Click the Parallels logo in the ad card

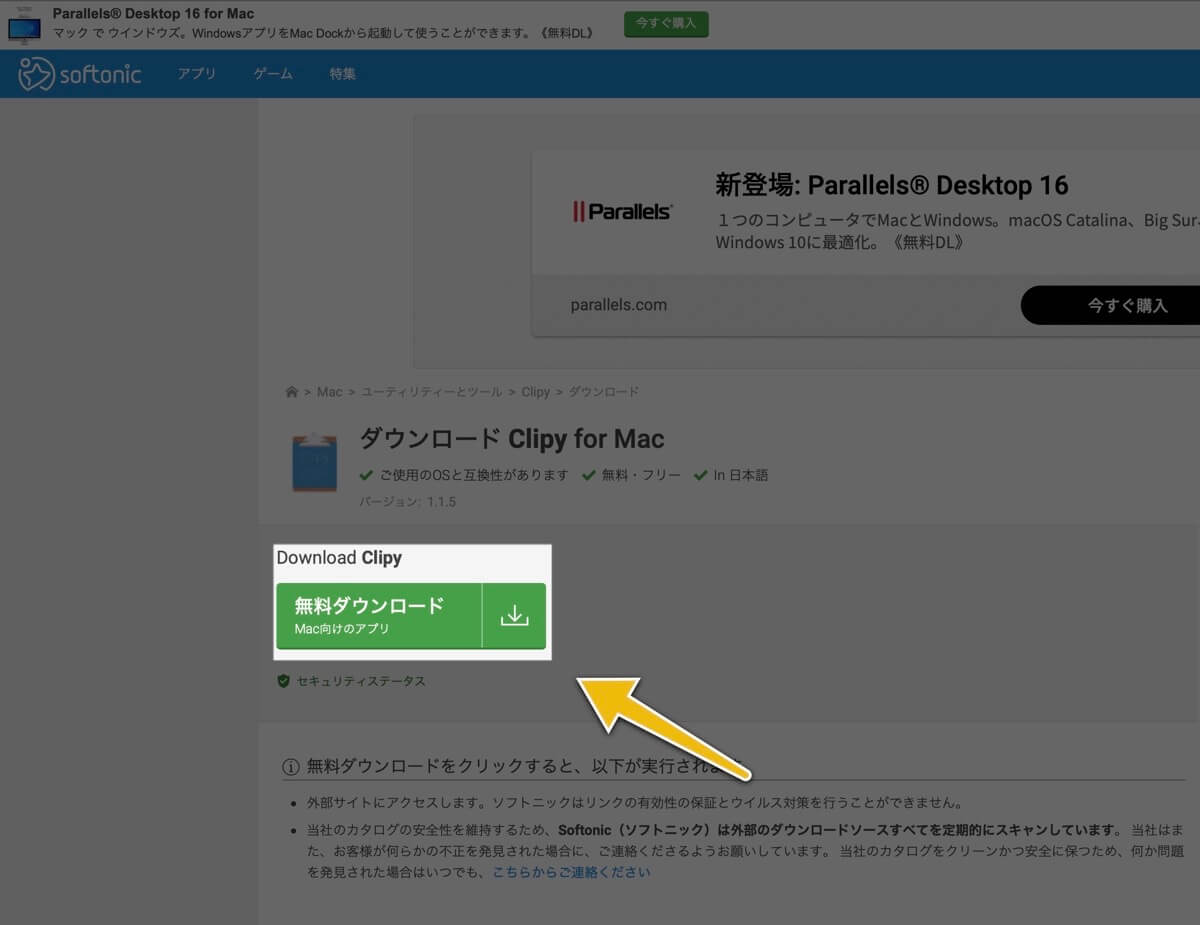click(x=622, y=211)
